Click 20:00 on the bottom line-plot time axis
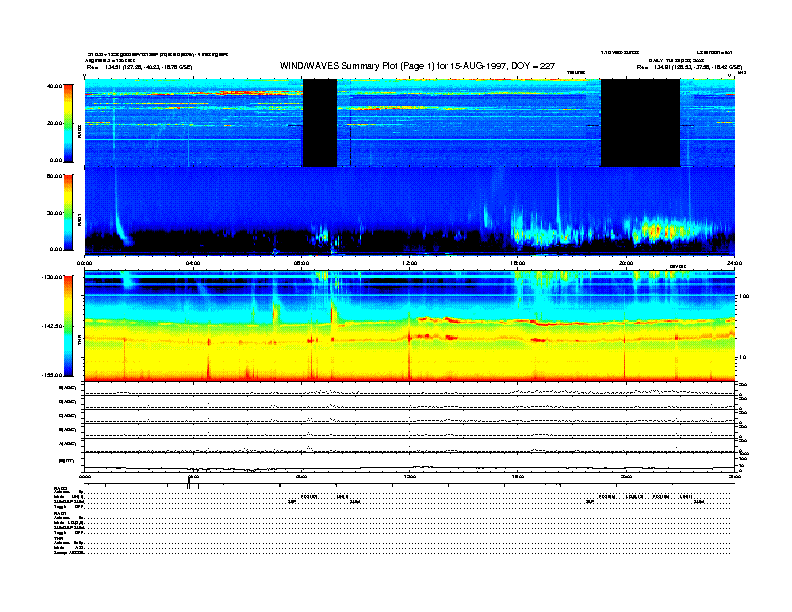Screen dimensions: 792x612 [x=626, y=477]
